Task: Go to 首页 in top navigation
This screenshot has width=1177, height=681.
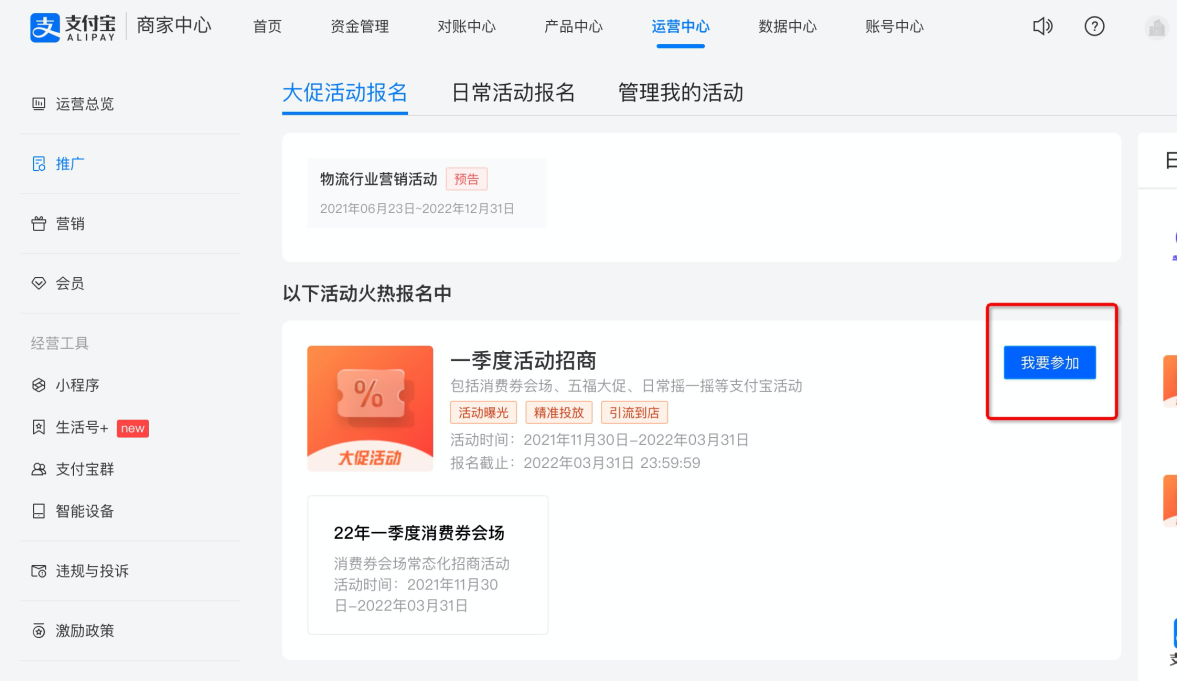Action: tap(267, 27)
